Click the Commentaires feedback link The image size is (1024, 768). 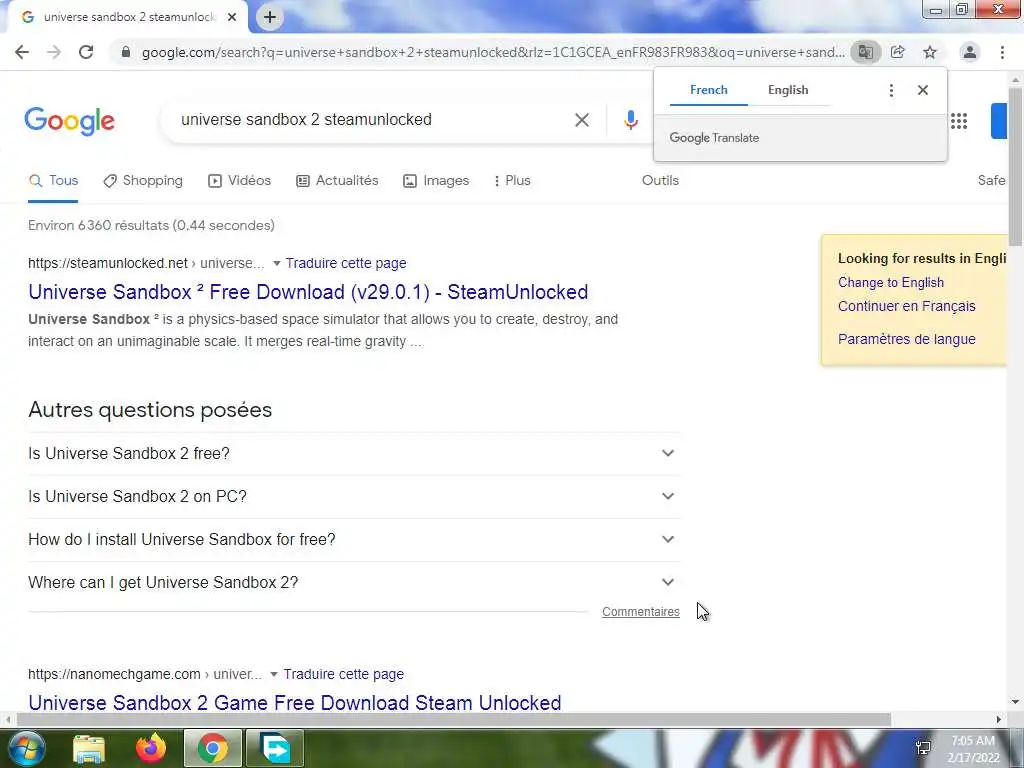pyautogui.click(x=641, y=612)
